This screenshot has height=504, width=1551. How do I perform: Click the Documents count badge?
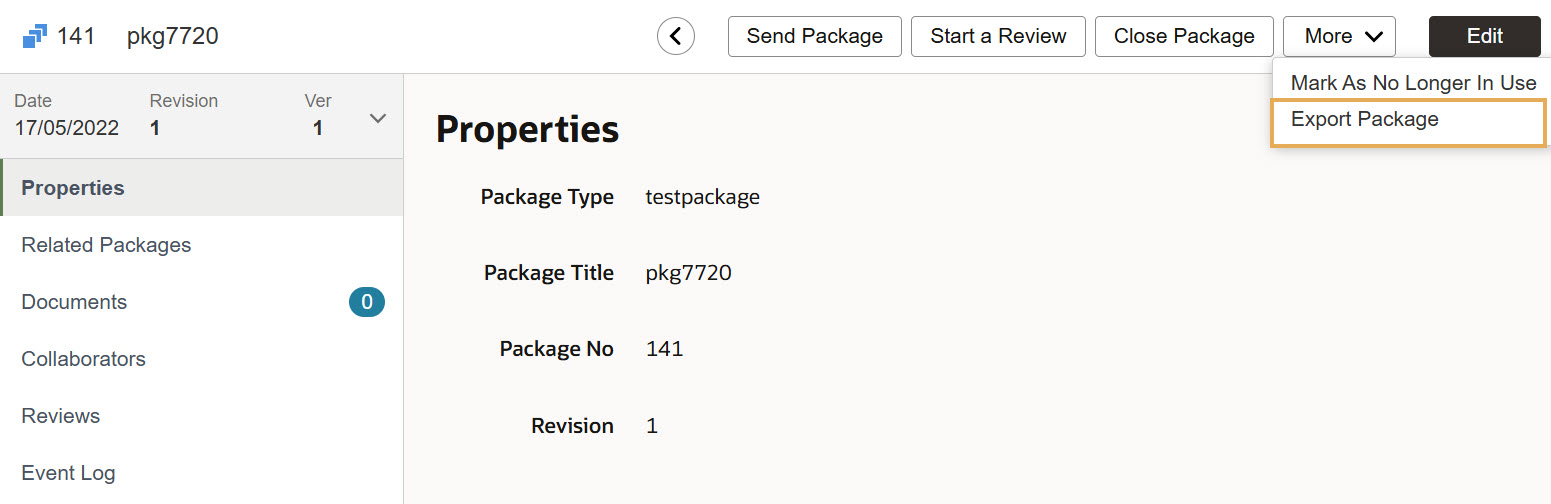(x=367, y=302)
